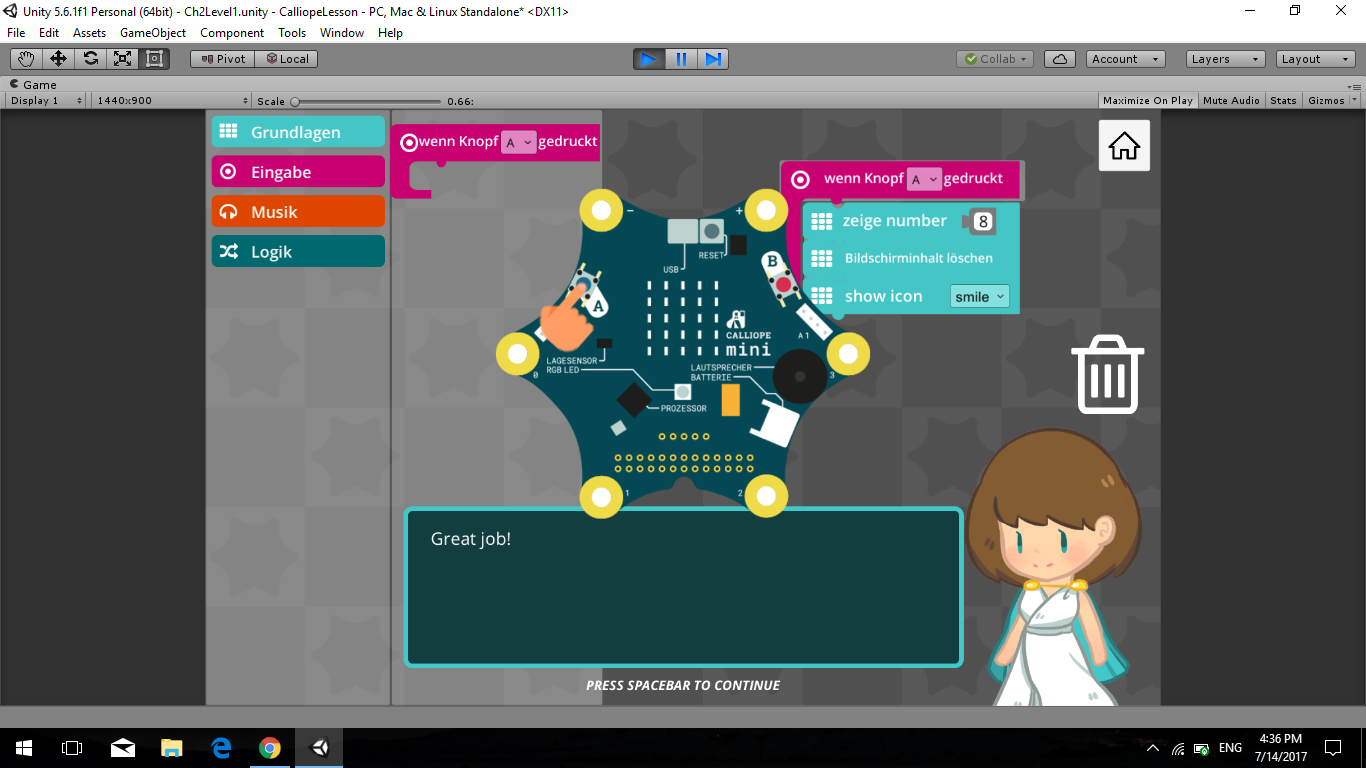Open the cloud services icon button
The width and height of the screenshot is (1366, 768).
pyautogui.click(x=1060, y=59)
